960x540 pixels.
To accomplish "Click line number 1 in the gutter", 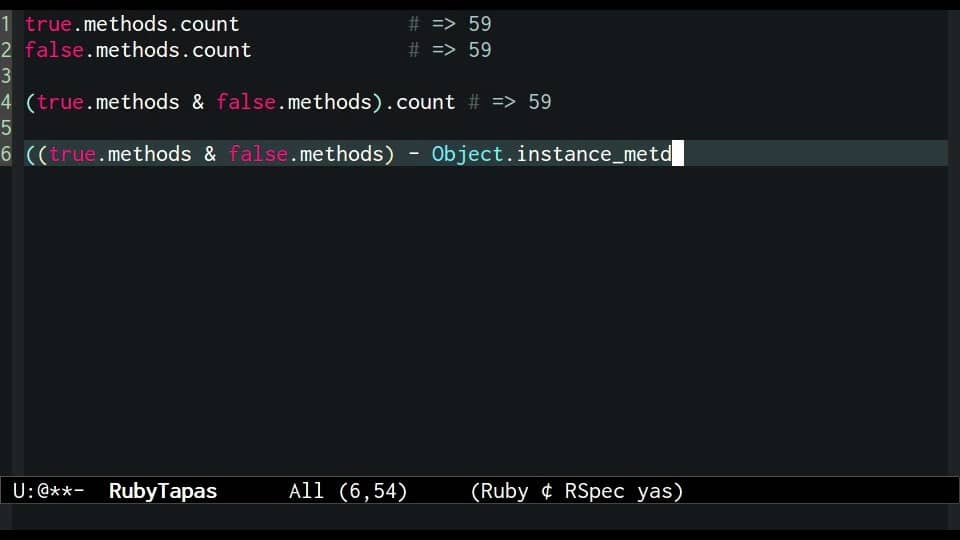I will [6, 24].
